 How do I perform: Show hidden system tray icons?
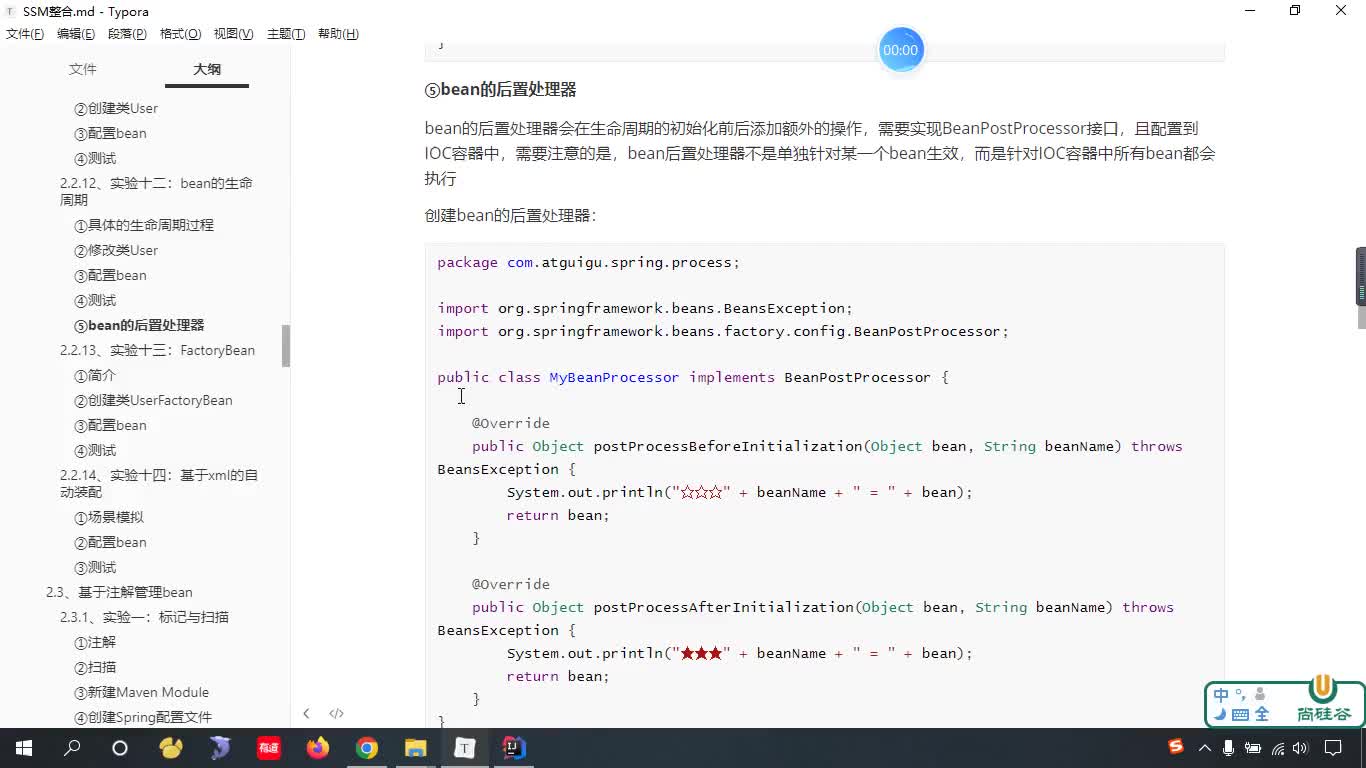(x=1204, y=748)
